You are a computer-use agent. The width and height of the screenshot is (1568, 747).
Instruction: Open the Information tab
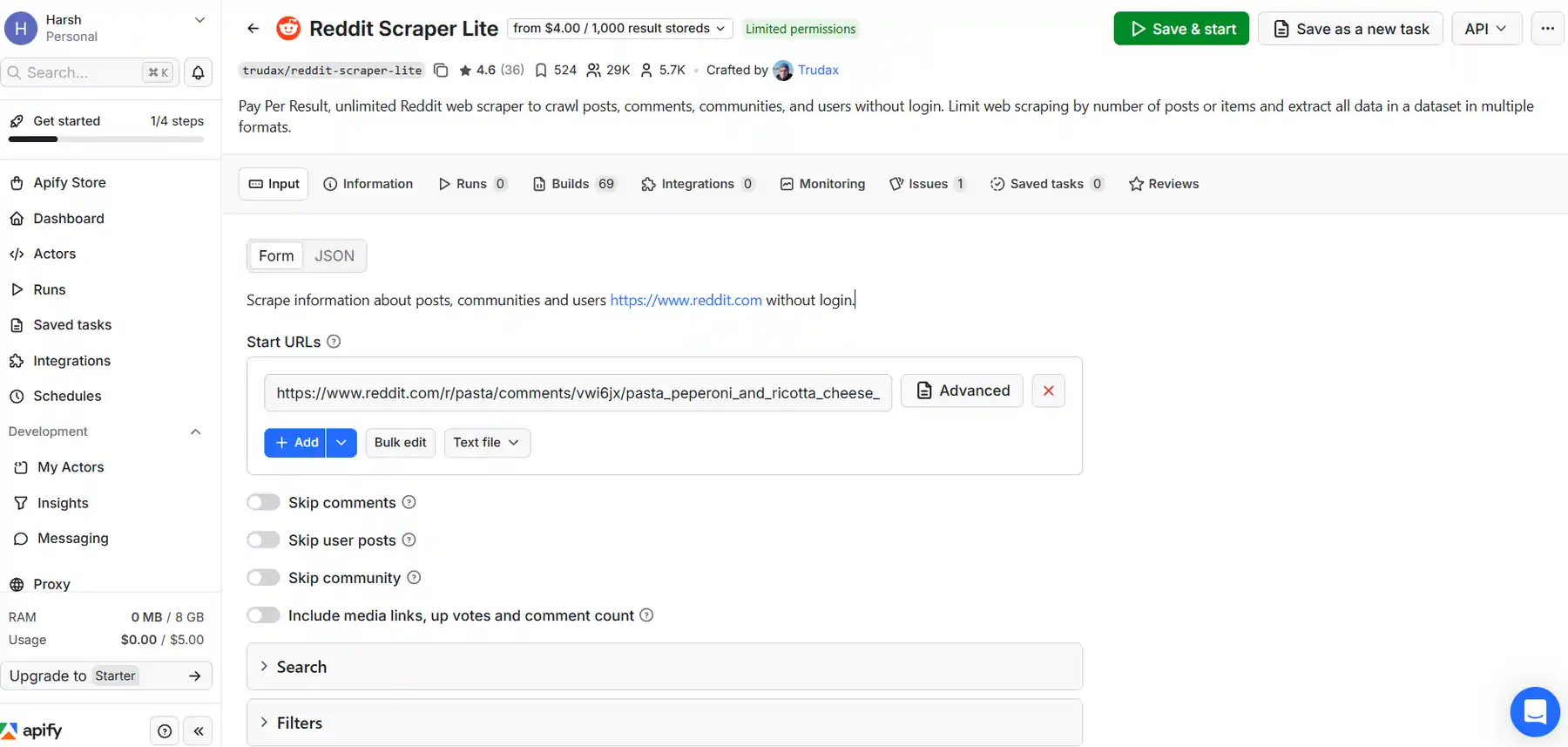tap(368, 184)
